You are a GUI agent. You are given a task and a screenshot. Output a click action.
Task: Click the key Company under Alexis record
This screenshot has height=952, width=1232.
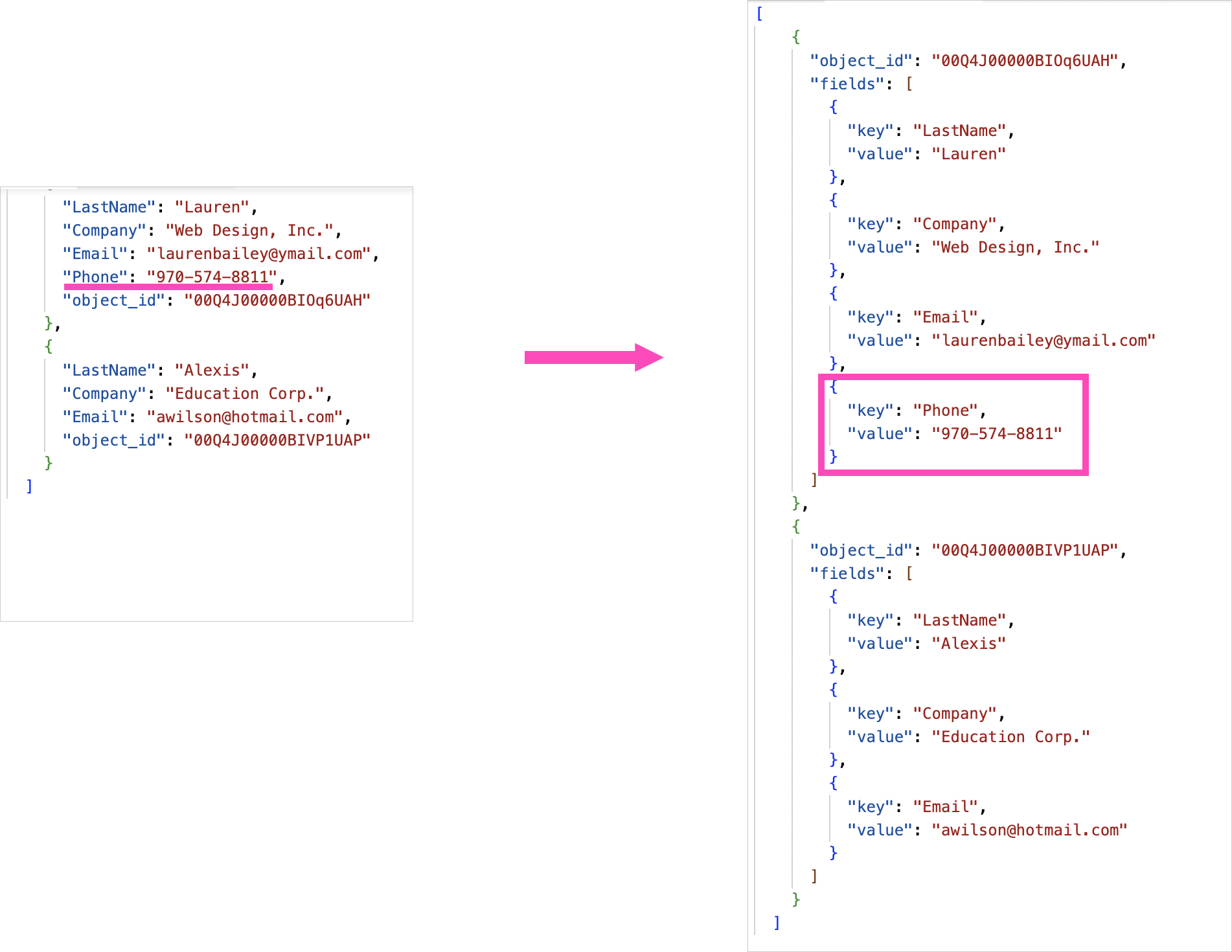(x=955, y=713)
